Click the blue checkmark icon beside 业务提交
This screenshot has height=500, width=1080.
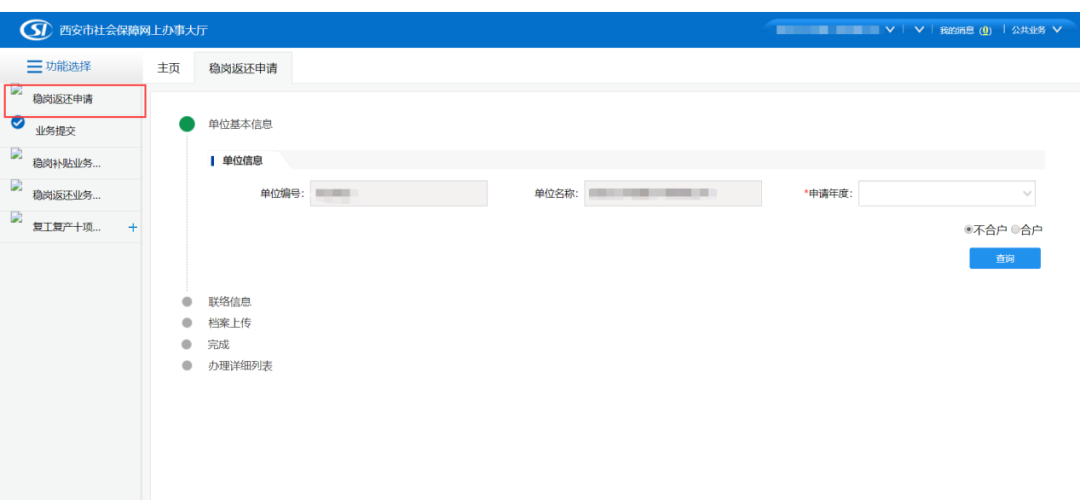pyautogui.click(x=18, y=123)
